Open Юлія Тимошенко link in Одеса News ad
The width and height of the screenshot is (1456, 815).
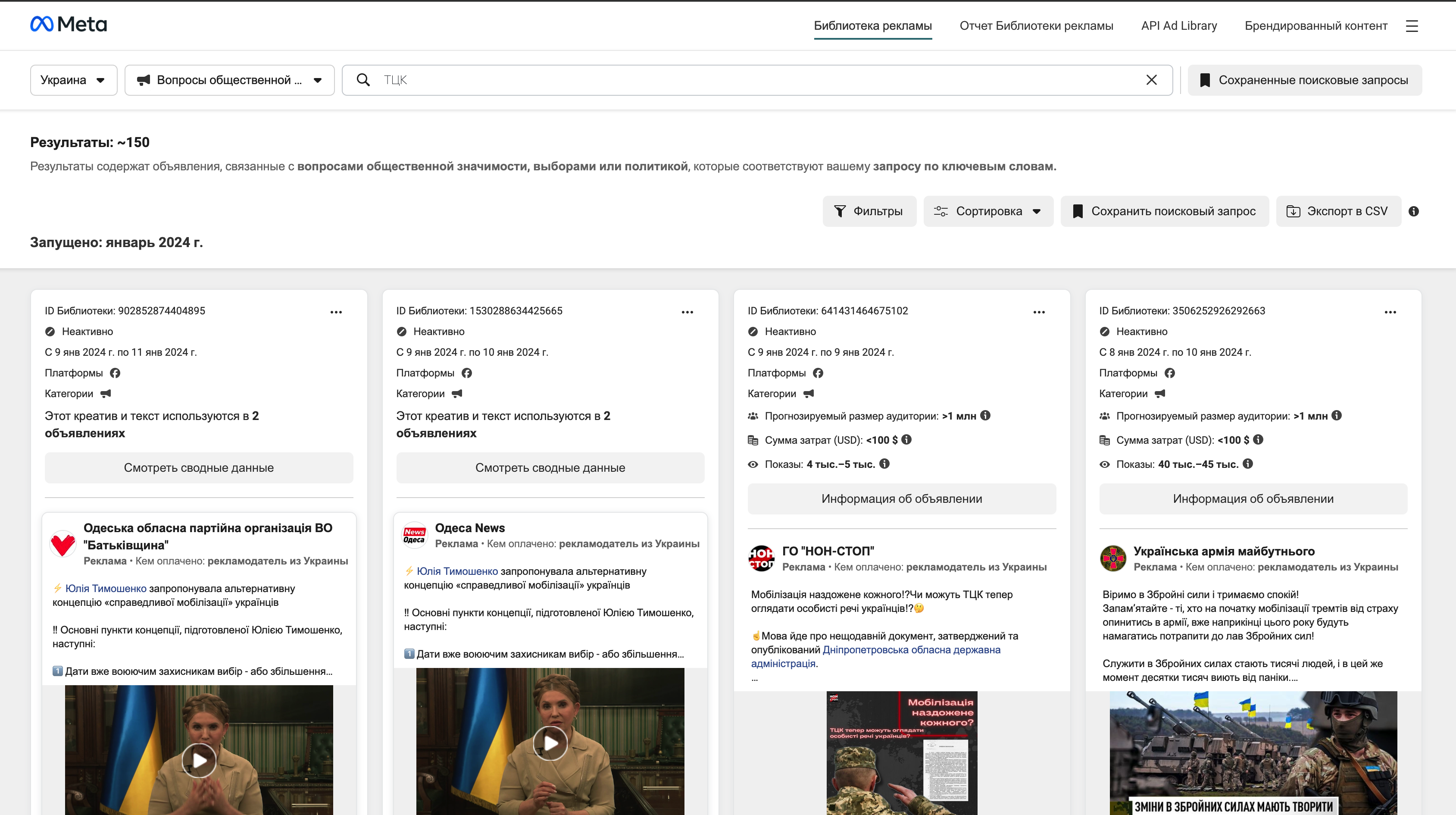[457, 571]
